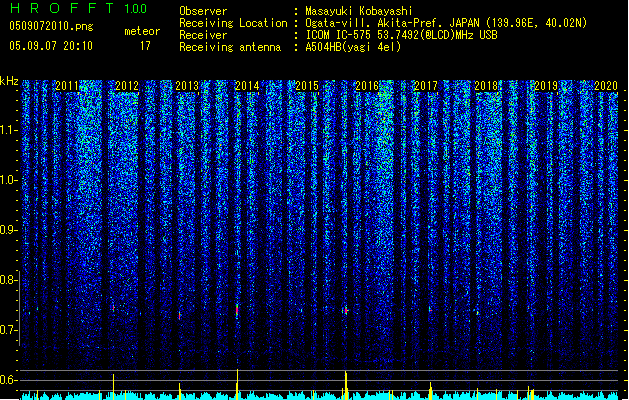629x400 pixels.
Task: Select observer name Masayuki Kobayashi
Action: 359,11
